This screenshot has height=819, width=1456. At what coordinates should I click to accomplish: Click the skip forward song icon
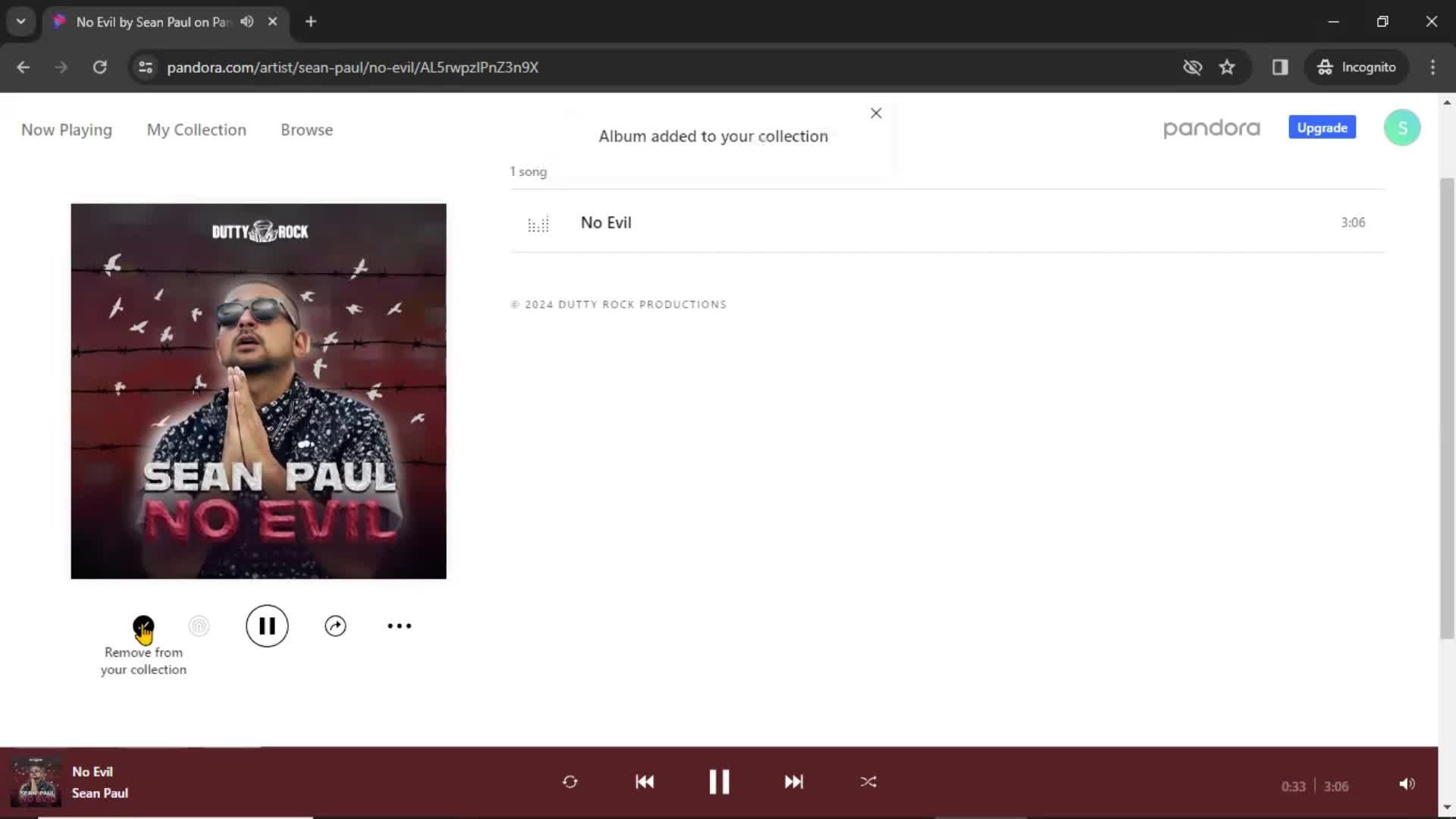(793, 782)
